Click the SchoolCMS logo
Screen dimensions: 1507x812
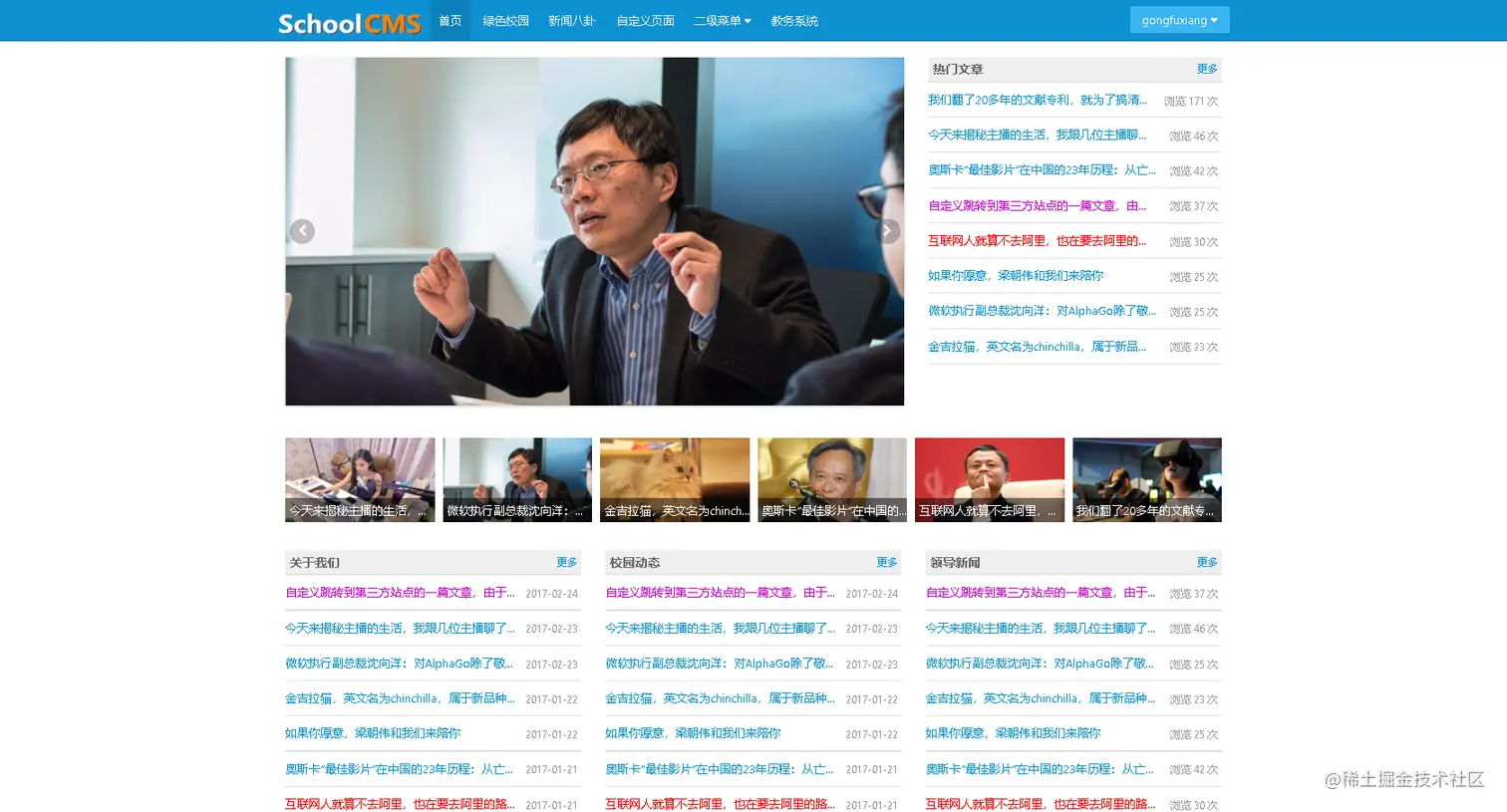(x=350, y=23)
